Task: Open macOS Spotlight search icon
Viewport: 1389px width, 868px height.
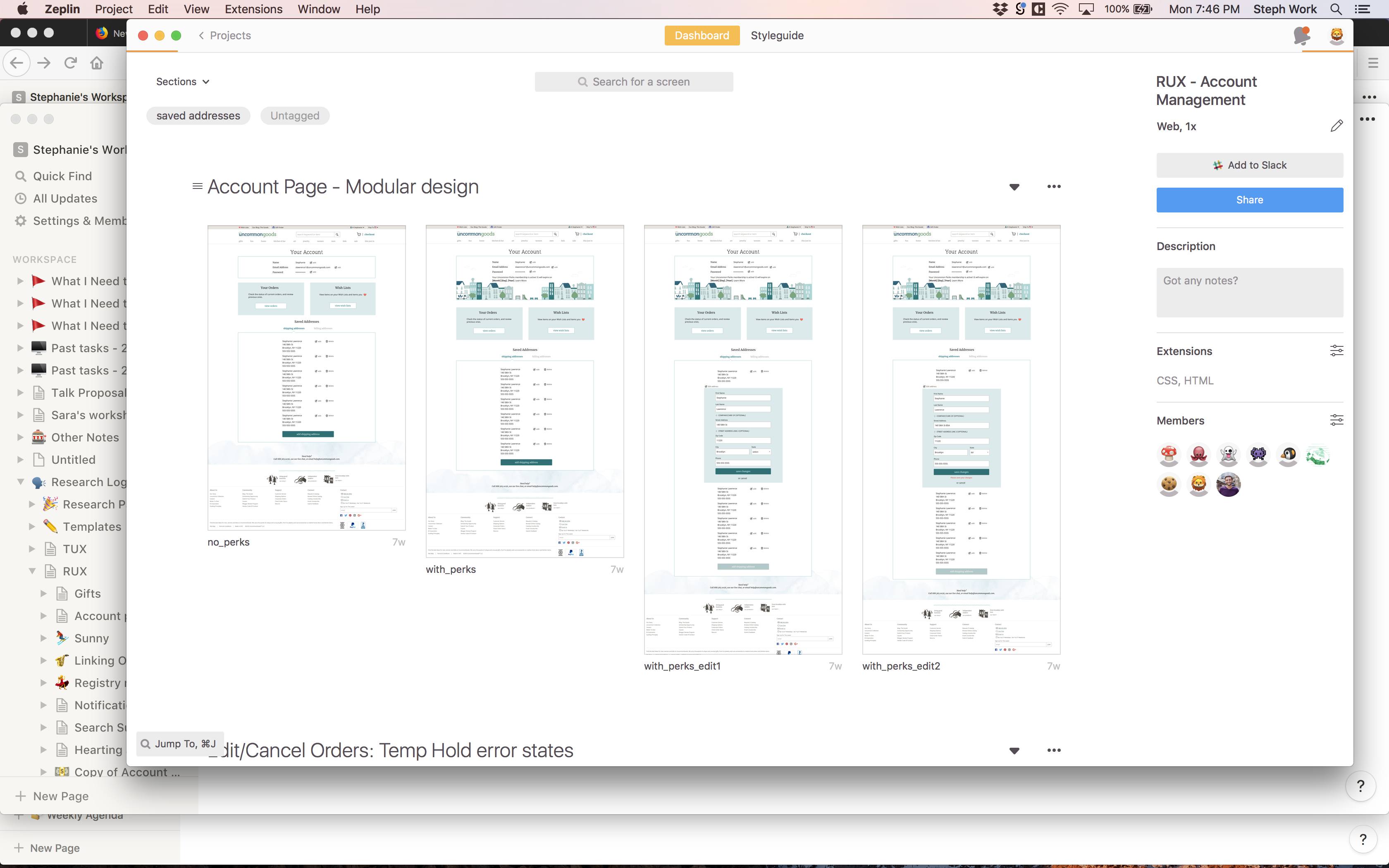Action: coord(1336,9)
